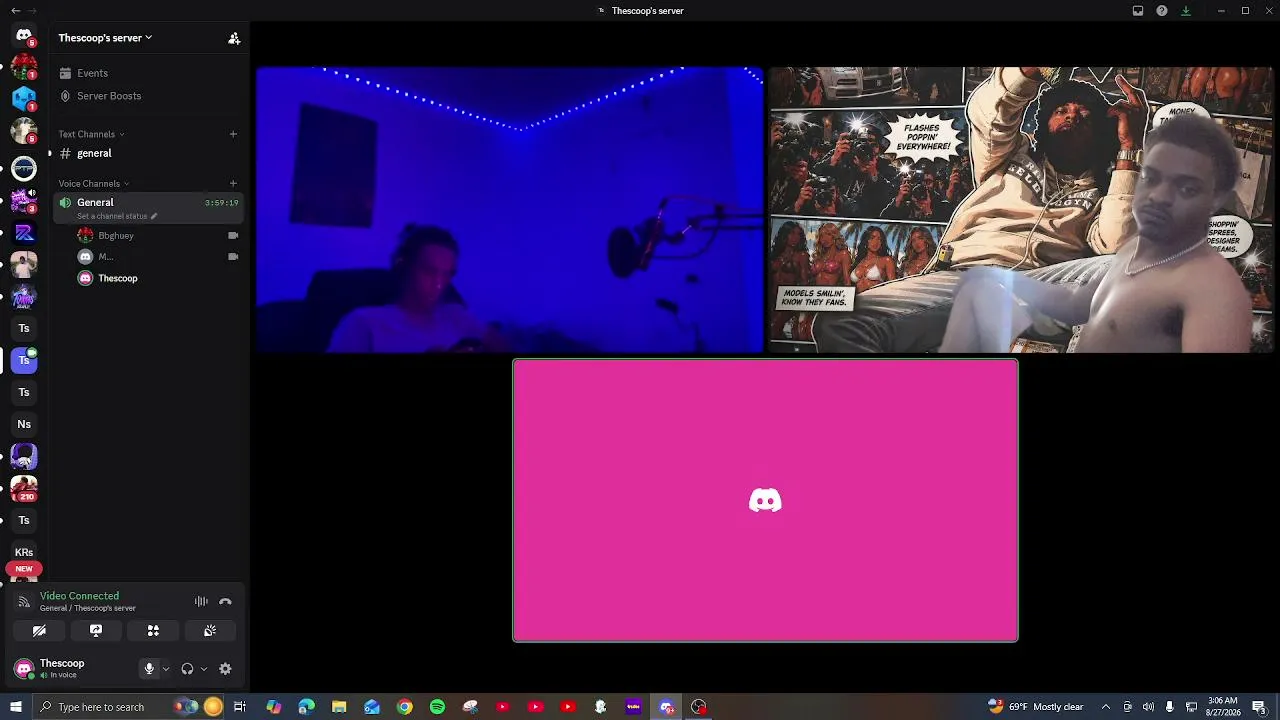Invite people with the add-member icon
This screenshot has height=720, width=1280.
pos(234,38)
